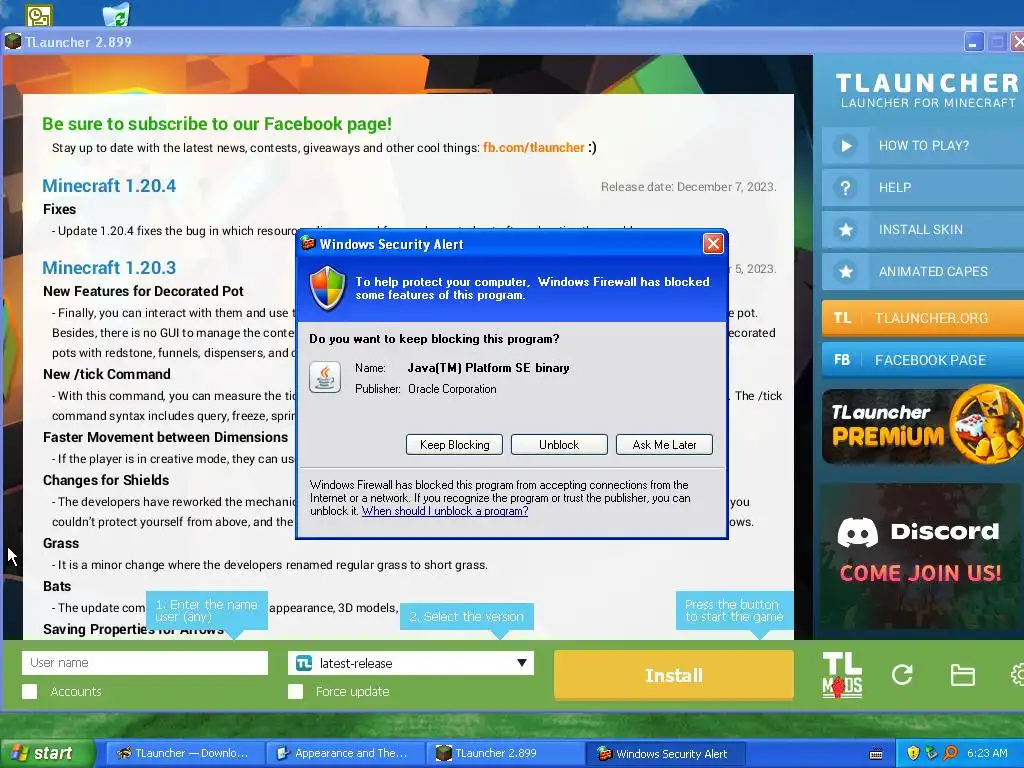Click the keyboard icon in taskbar
This screenshot has width=1024, height=768.
pos(876,754)
